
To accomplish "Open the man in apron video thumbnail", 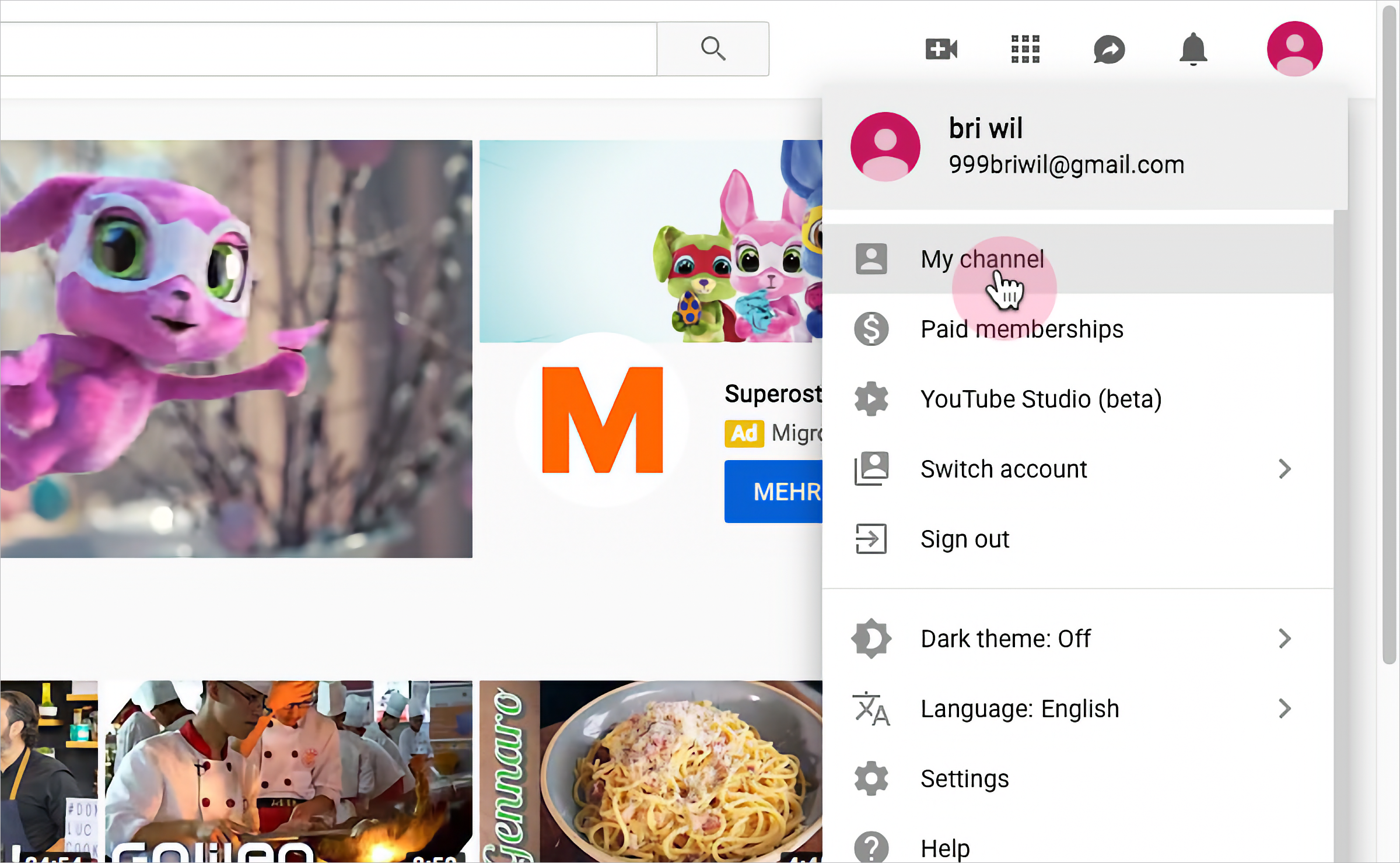I will 49,771.
